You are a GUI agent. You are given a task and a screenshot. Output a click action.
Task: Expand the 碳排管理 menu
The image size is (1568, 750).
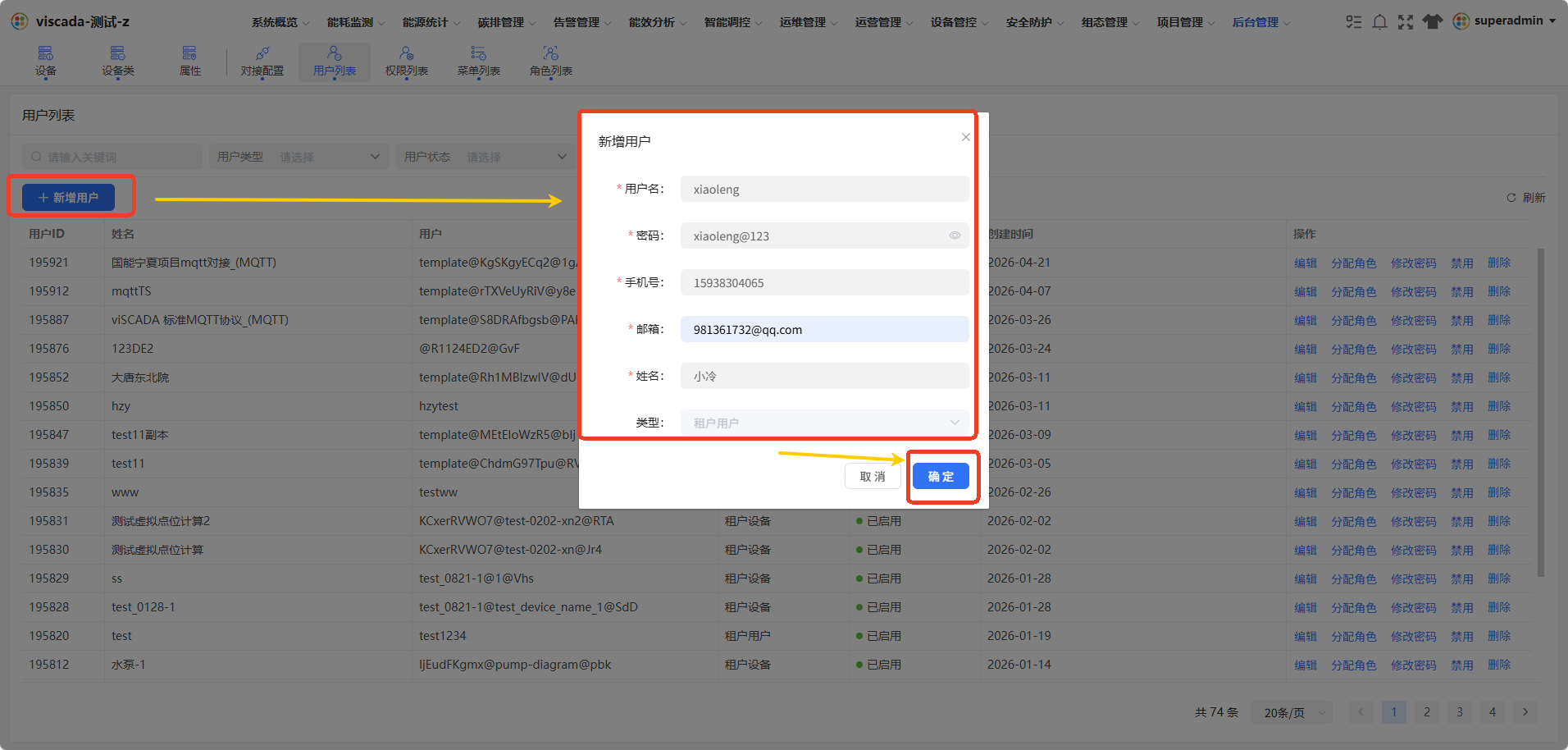coord(507,22)
